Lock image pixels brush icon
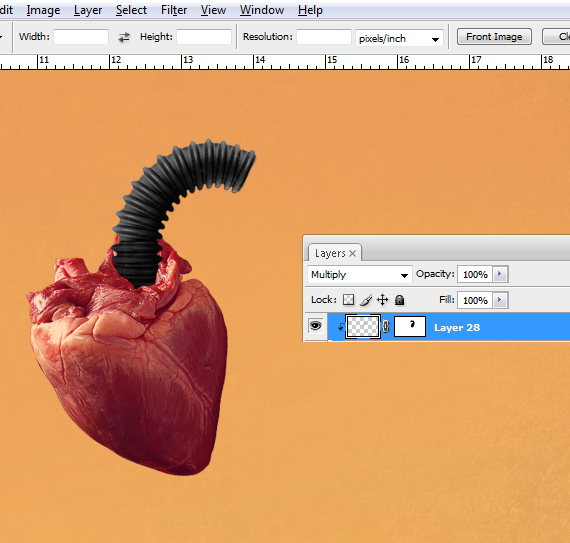This screenshot has width=570, height=543. point(366,300)
